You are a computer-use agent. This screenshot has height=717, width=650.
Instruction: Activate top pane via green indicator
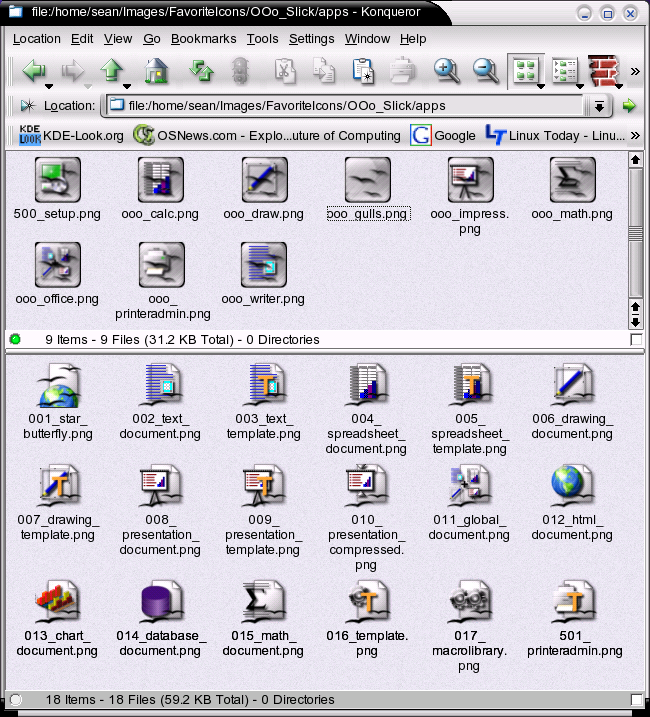tap(15, 339)
